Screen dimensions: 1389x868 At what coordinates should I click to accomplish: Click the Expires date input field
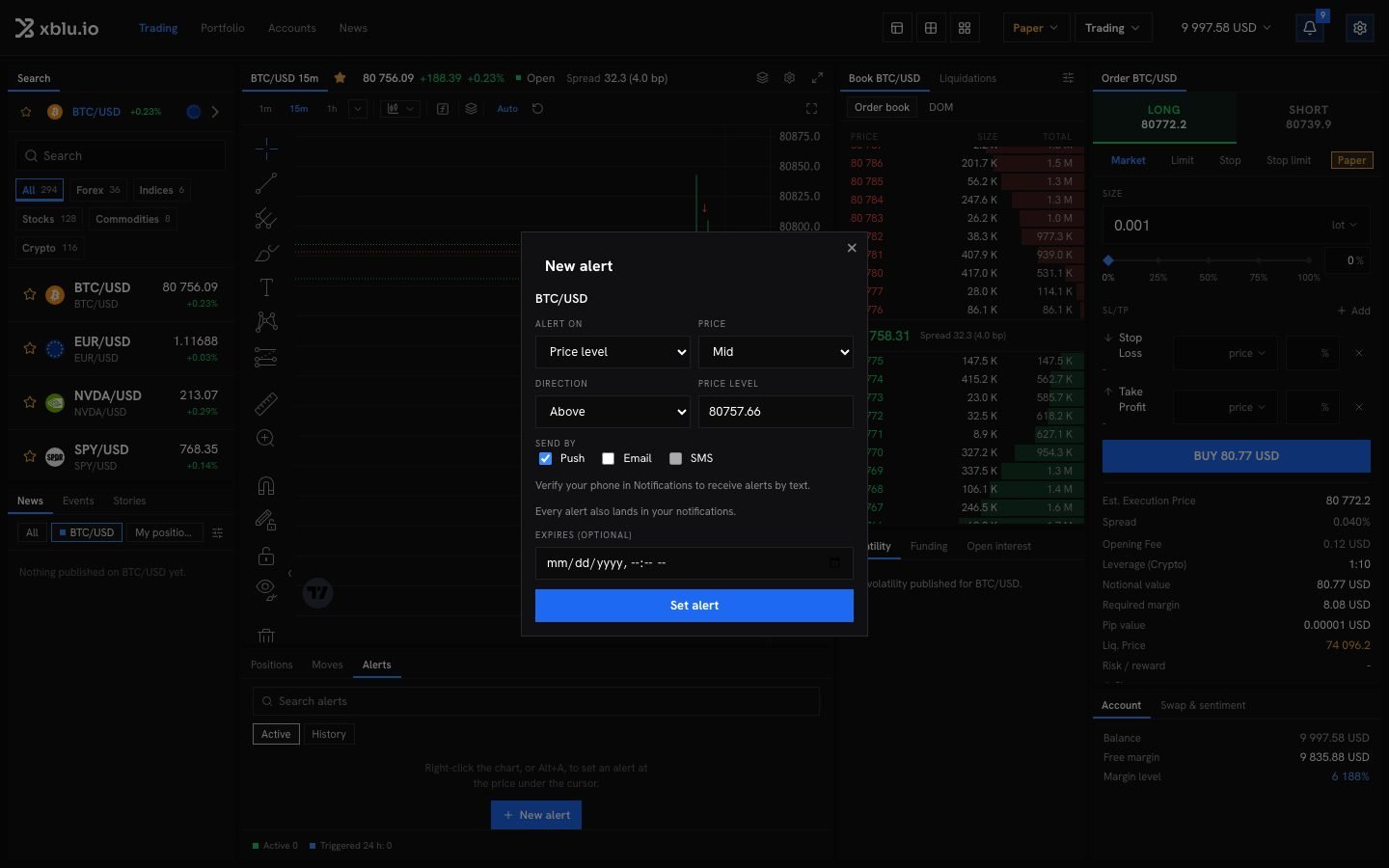click(694, 563)
